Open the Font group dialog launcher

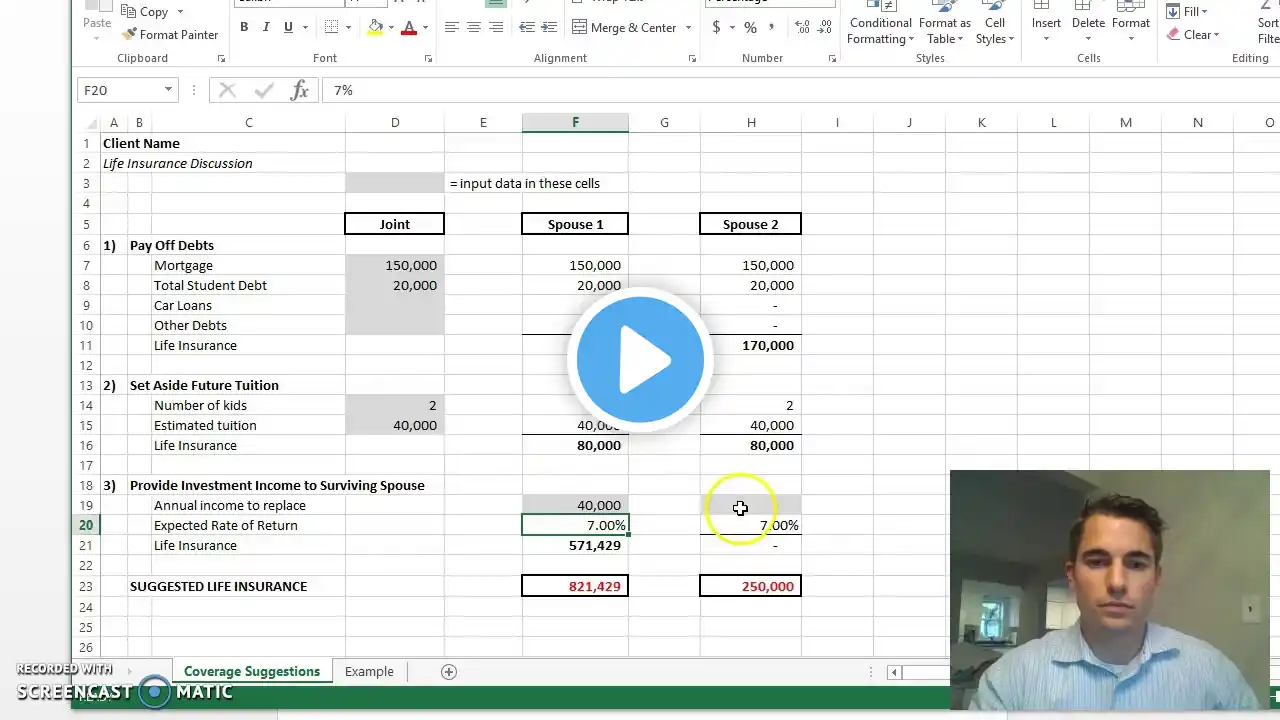tap(428, 59)
